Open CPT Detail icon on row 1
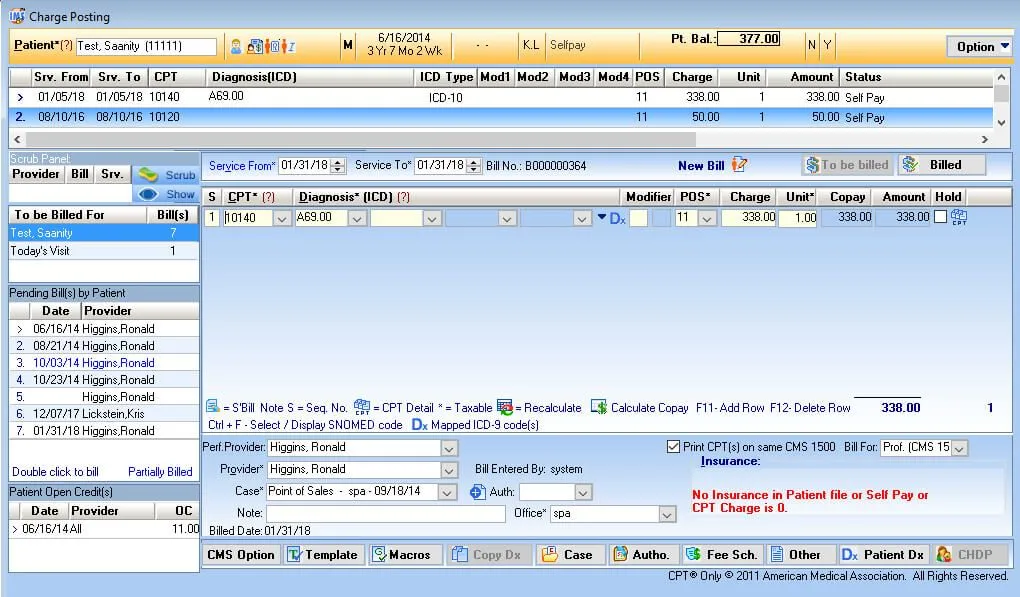Screen dimensions: 1020x597 (959, 217)
